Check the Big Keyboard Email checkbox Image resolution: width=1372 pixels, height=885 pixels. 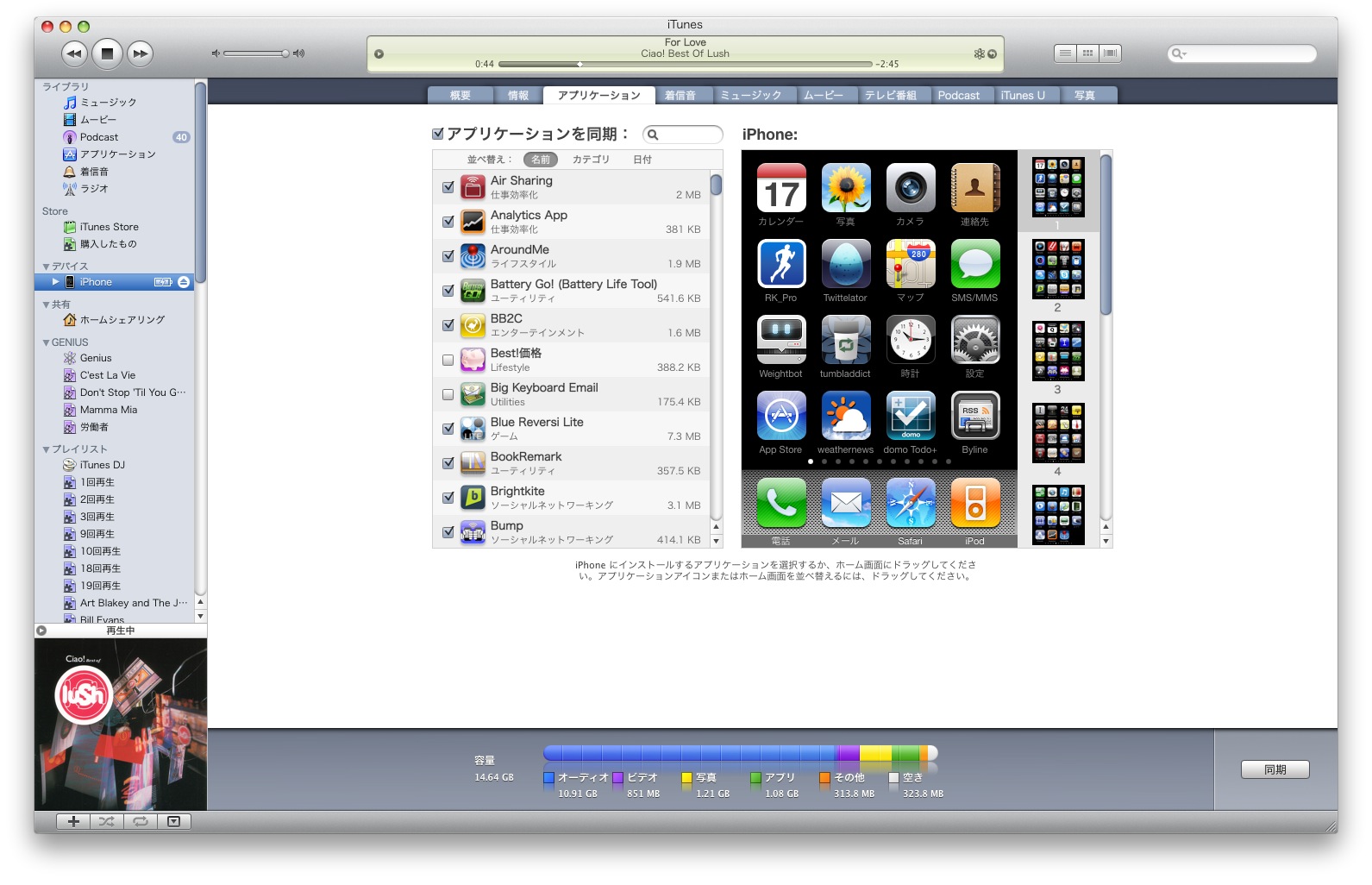point(448,394)
